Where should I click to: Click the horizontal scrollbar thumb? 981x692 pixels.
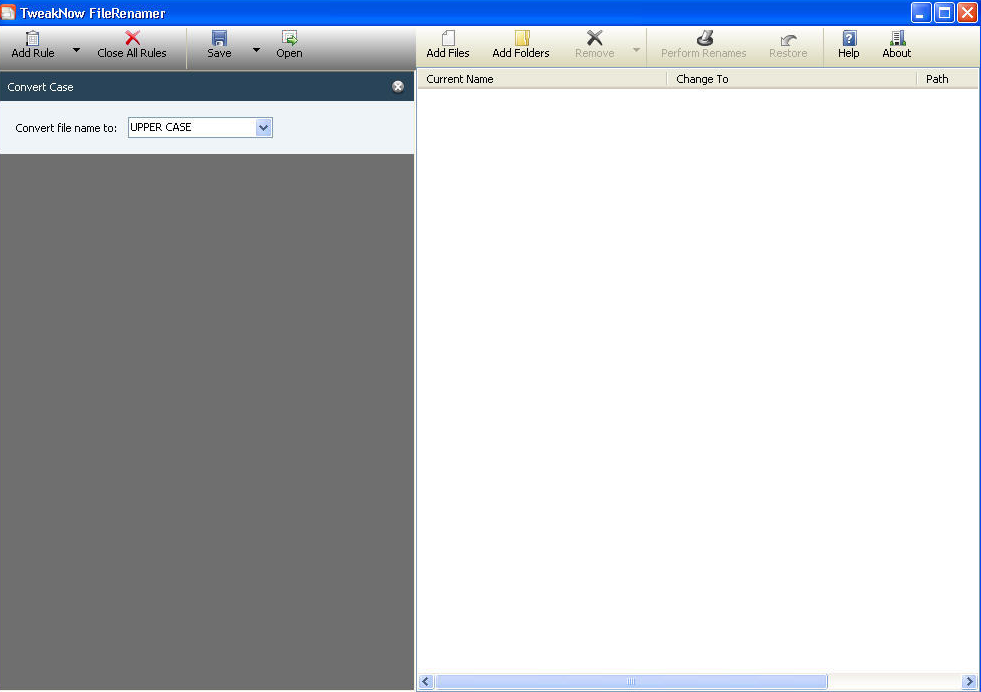[631, 681]
